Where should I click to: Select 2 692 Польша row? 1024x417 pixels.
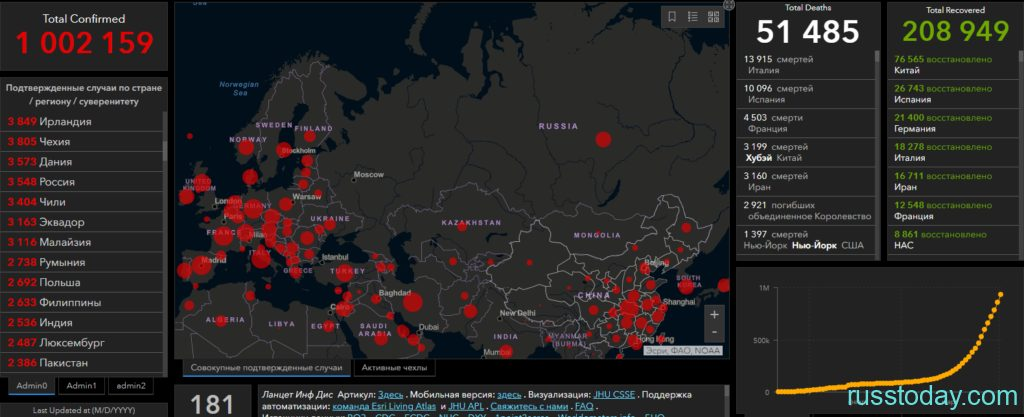click(x=84, y=283)
